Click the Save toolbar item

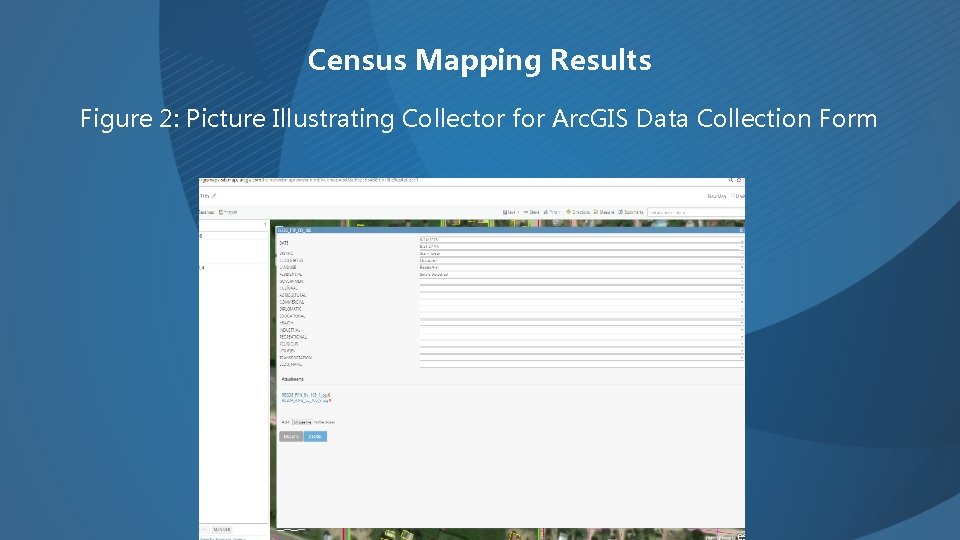point(511,212)
